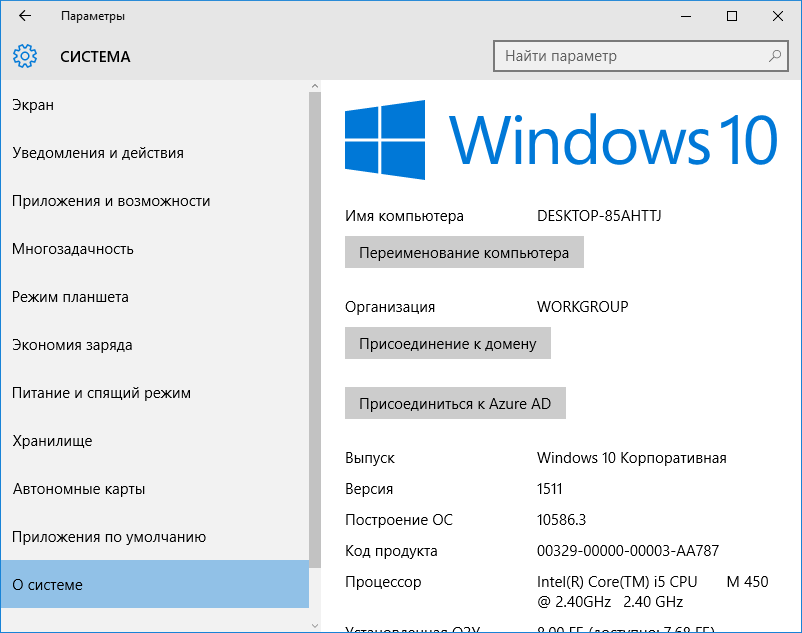Click the Переименование компьютера button
Screen dimensions: 802x633
click(x=464, y=252)
